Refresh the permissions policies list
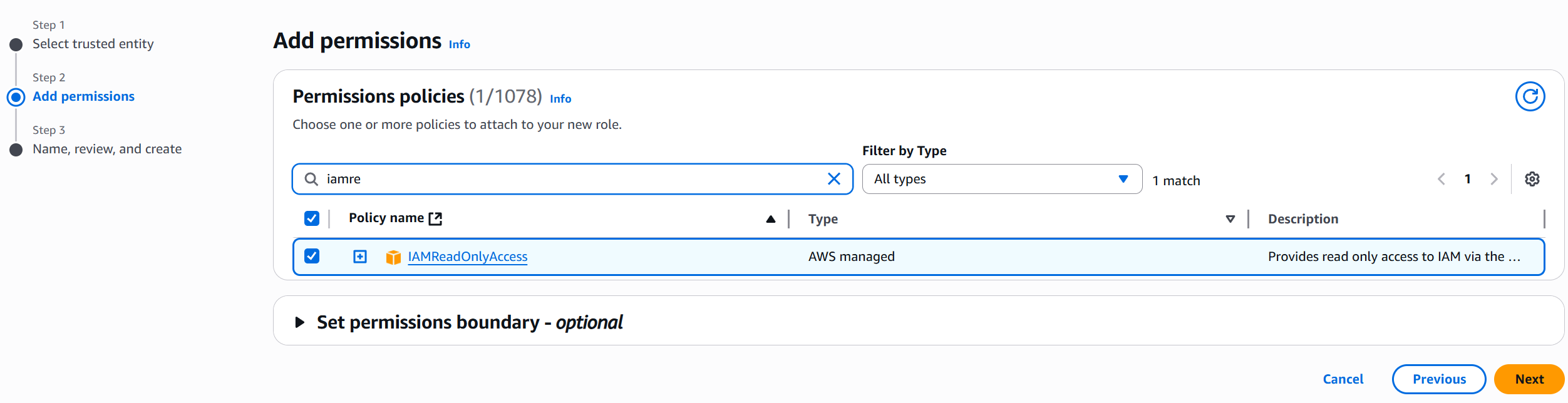This screenshot has height=403, width=1568. [x=1530, y=96]
